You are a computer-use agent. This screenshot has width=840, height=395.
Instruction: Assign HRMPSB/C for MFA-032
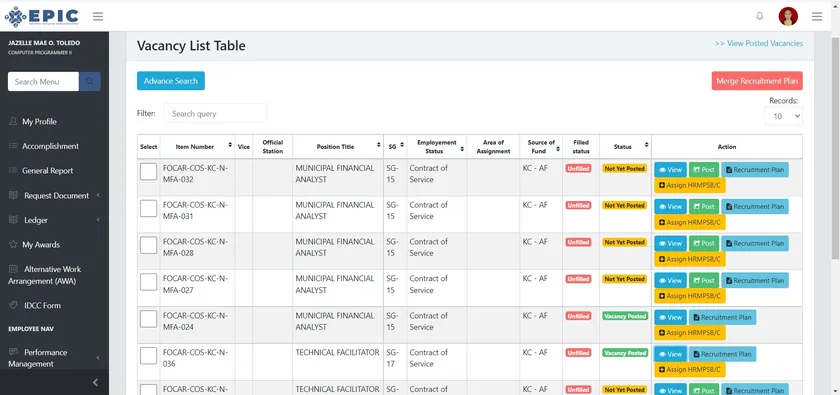tap(690, 185)
